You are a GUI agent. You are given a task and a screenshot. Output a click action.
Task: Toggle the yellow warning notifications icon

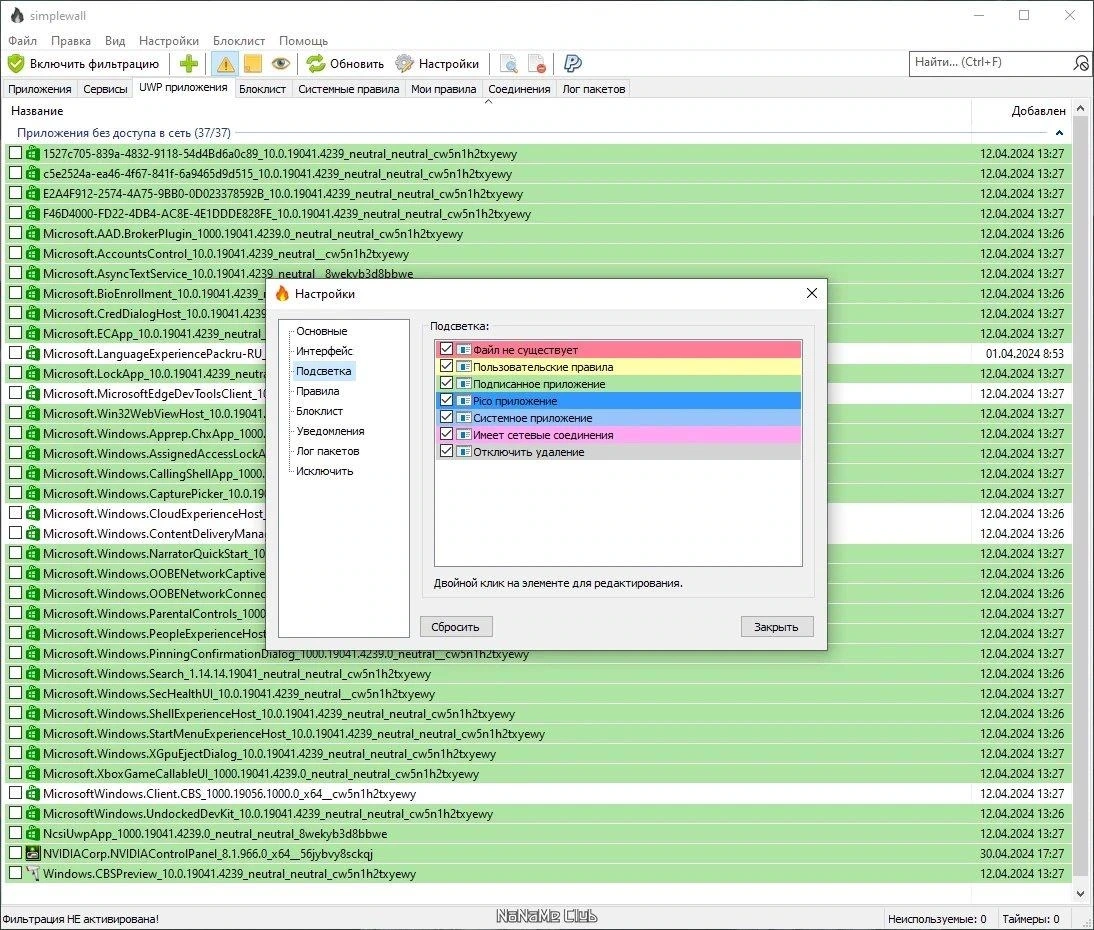click(x=225, y=63)
